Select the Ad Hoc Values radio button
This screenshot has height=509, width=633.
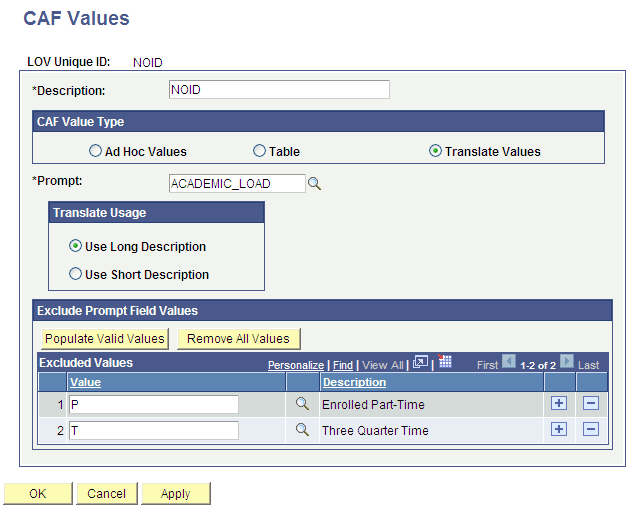tap(95, 151)
